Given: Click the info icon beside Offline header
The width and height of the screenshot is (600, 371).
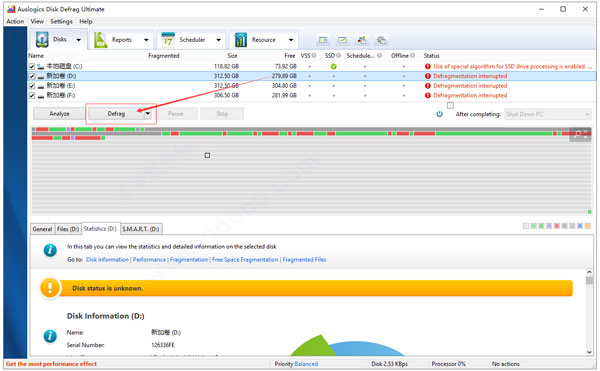Looking at the screenshot, I should (x=412, y=55).
